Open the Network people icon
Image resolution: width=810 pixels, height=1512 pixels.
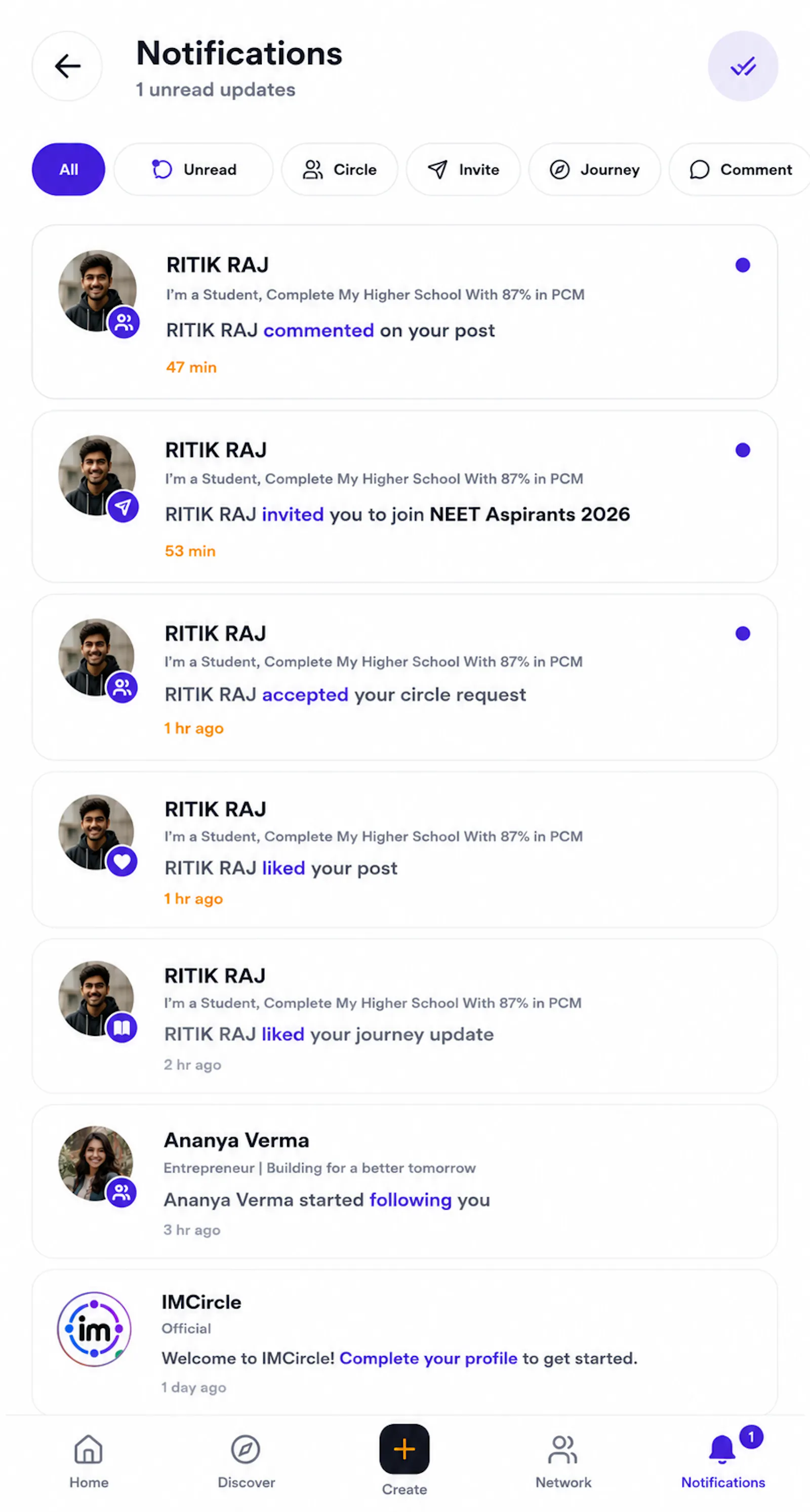pos(562,1449)
